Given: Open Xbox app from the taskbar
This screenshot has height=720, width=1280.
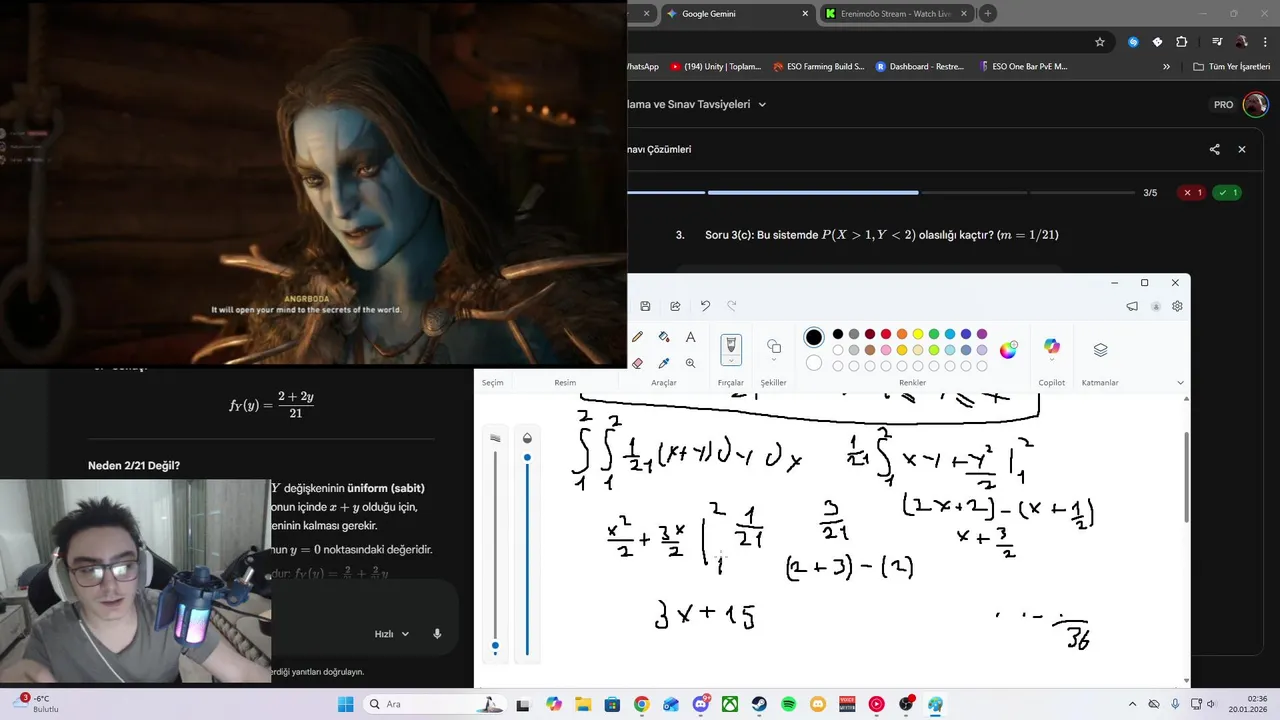Looking at the screenshot, I should pyautogui.click(x=730, y=704).
